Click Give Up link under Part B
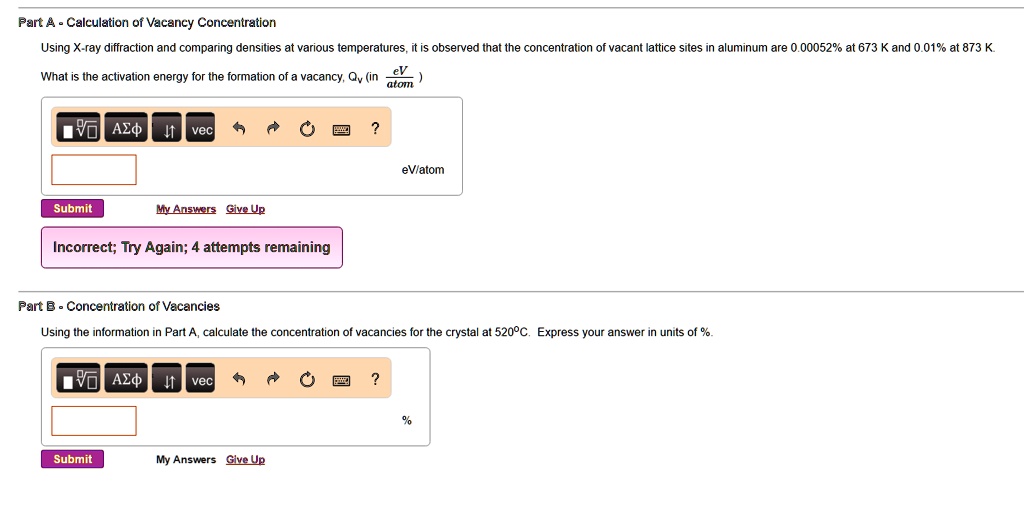The width and height of the screenshot is (1024, 519). click(246, 460)
